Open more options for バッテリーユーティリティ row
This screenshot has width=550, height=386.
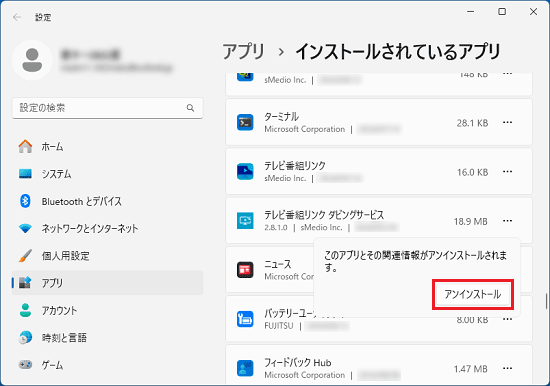(508, 319)
